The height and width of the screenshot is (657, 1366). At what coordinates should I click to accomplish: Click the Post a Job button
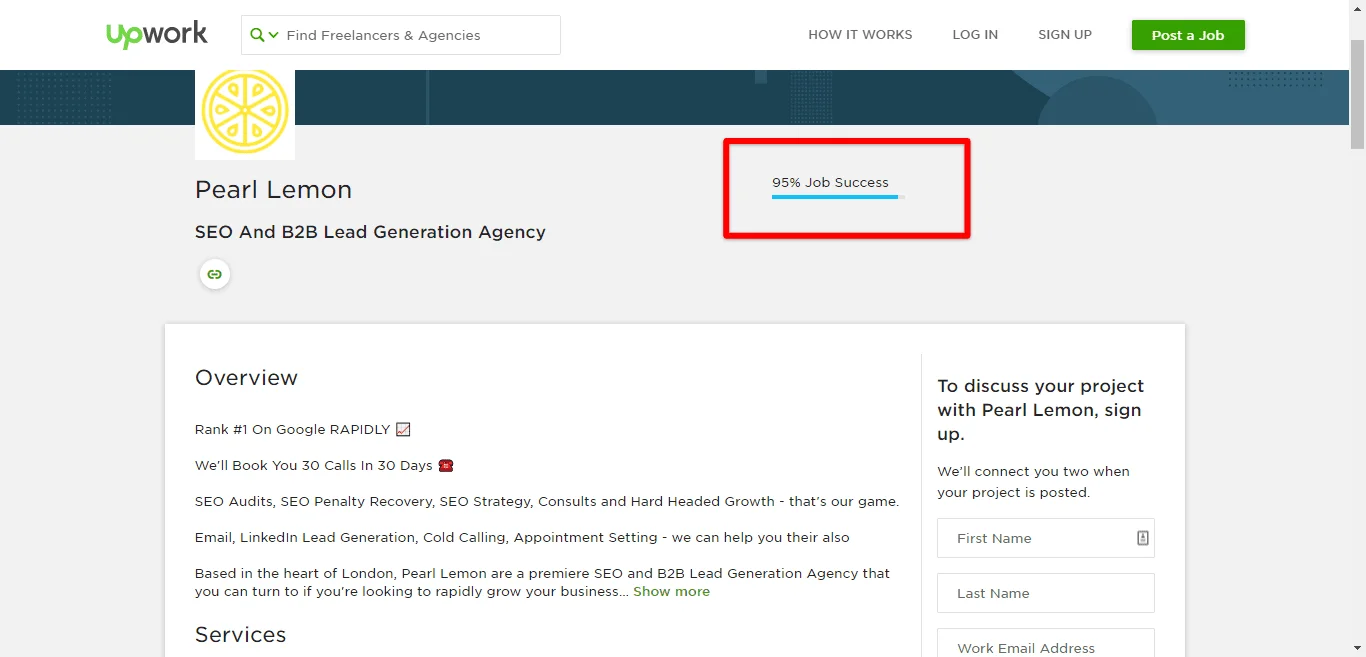1188,35
